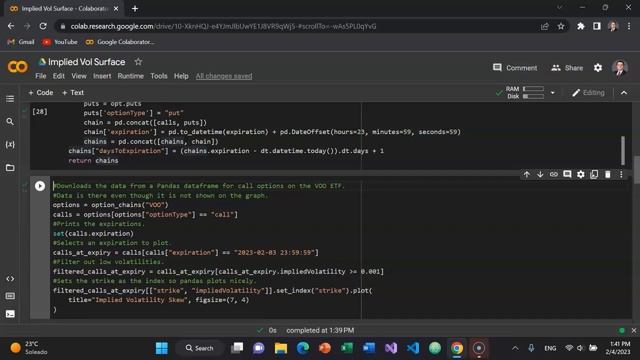Image resolution: width=640 pixels, height=360 pixels.
Task: Open the Google account avatar in Colab
Action: pos(620,68)
